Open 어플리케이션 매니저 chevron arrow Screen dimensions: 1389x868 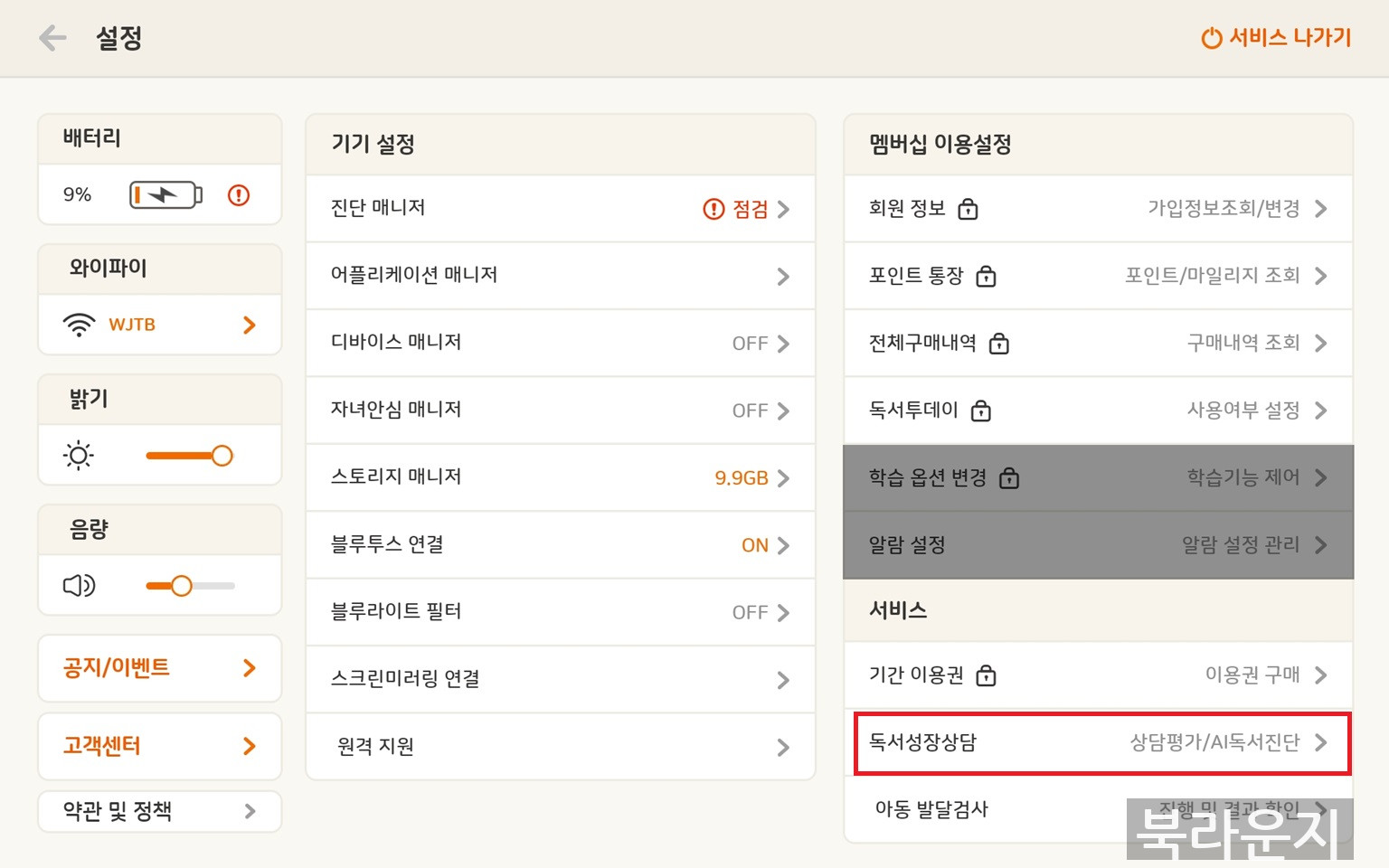coord(783,277)
